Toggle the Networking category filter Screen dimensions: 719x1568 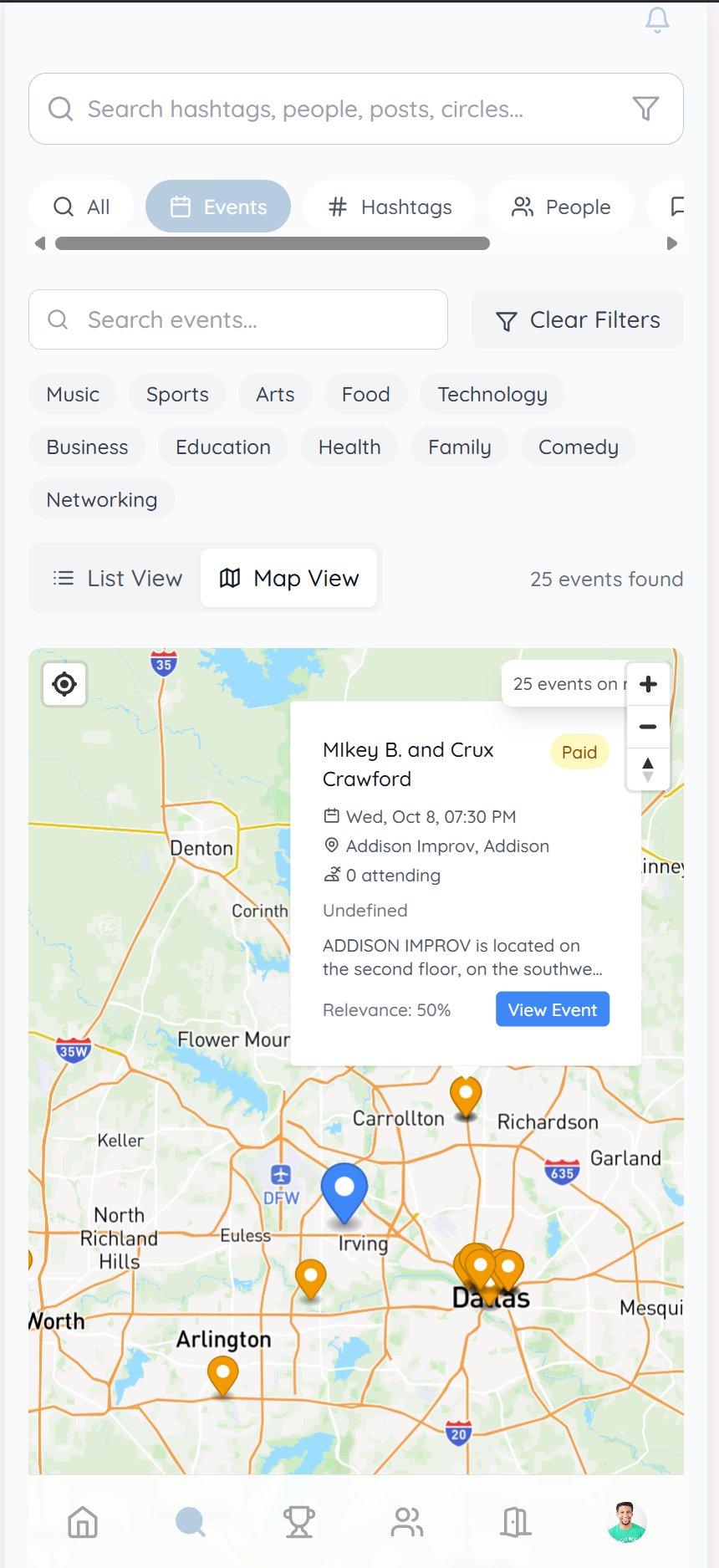[102, 500]
